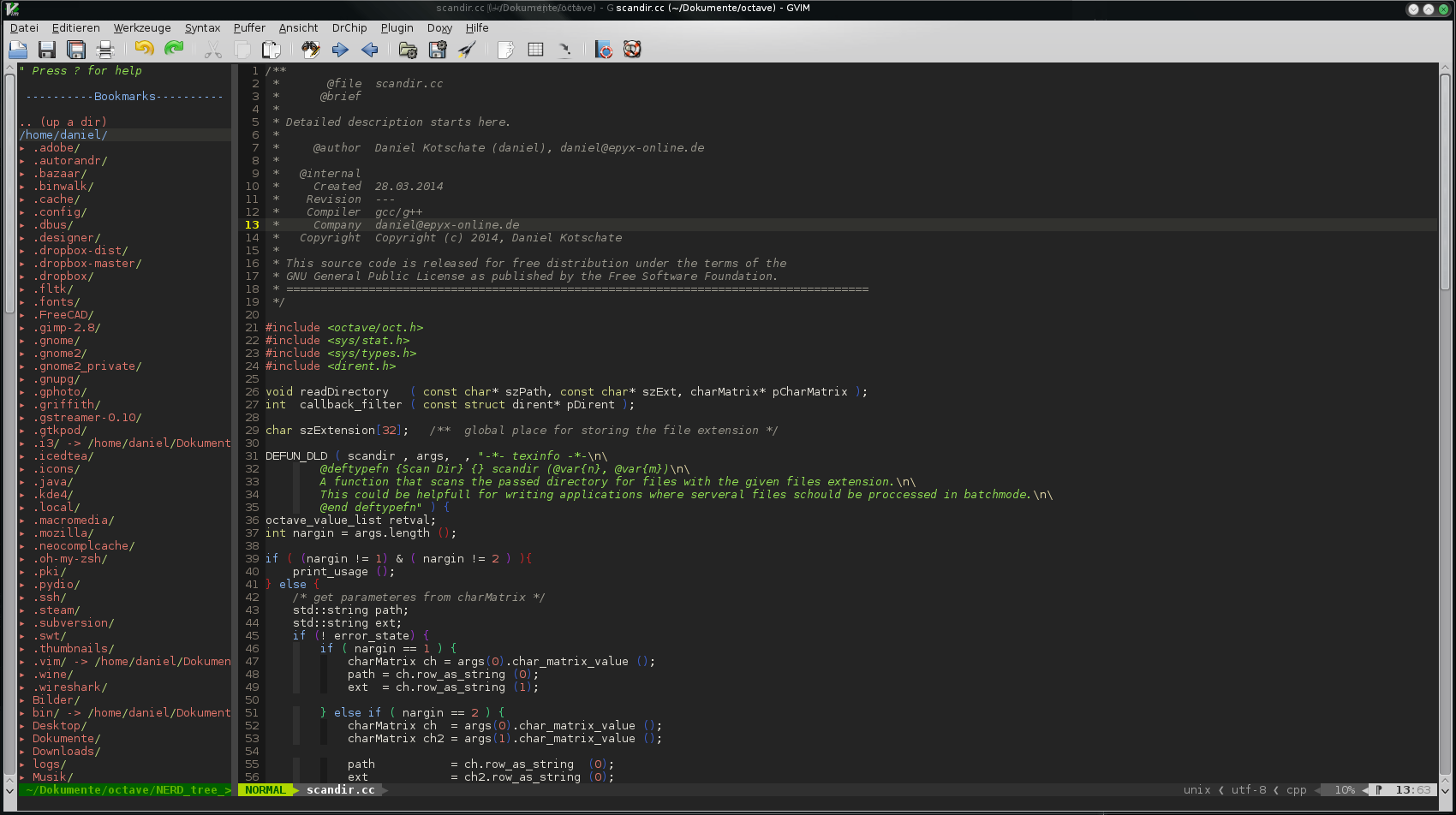Open the Werkzeuge menu
Viewport: 1456px width, 815px height.
click(x=142, y=28)
